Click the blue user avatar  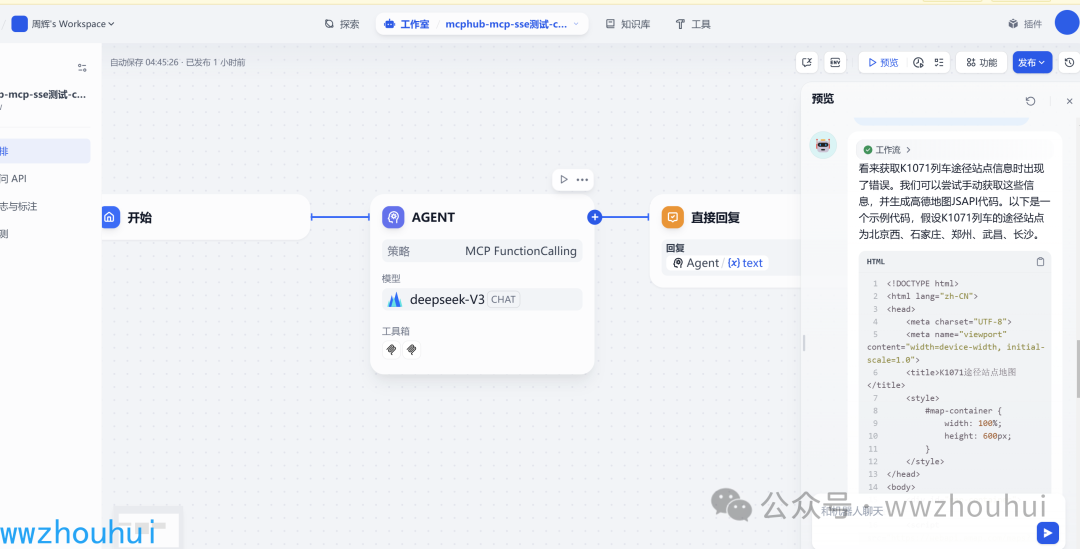tap(1066, 23)
